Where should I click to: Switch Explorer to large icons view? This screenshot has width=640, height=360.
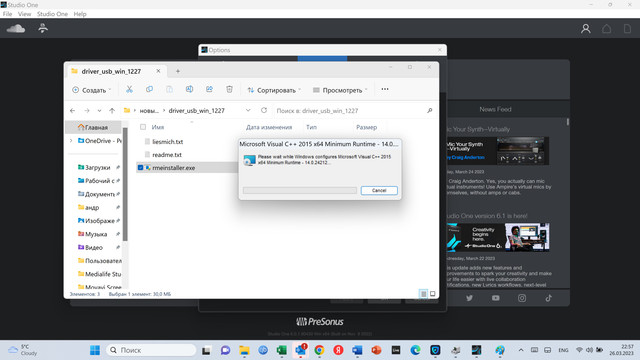(433, 294)
